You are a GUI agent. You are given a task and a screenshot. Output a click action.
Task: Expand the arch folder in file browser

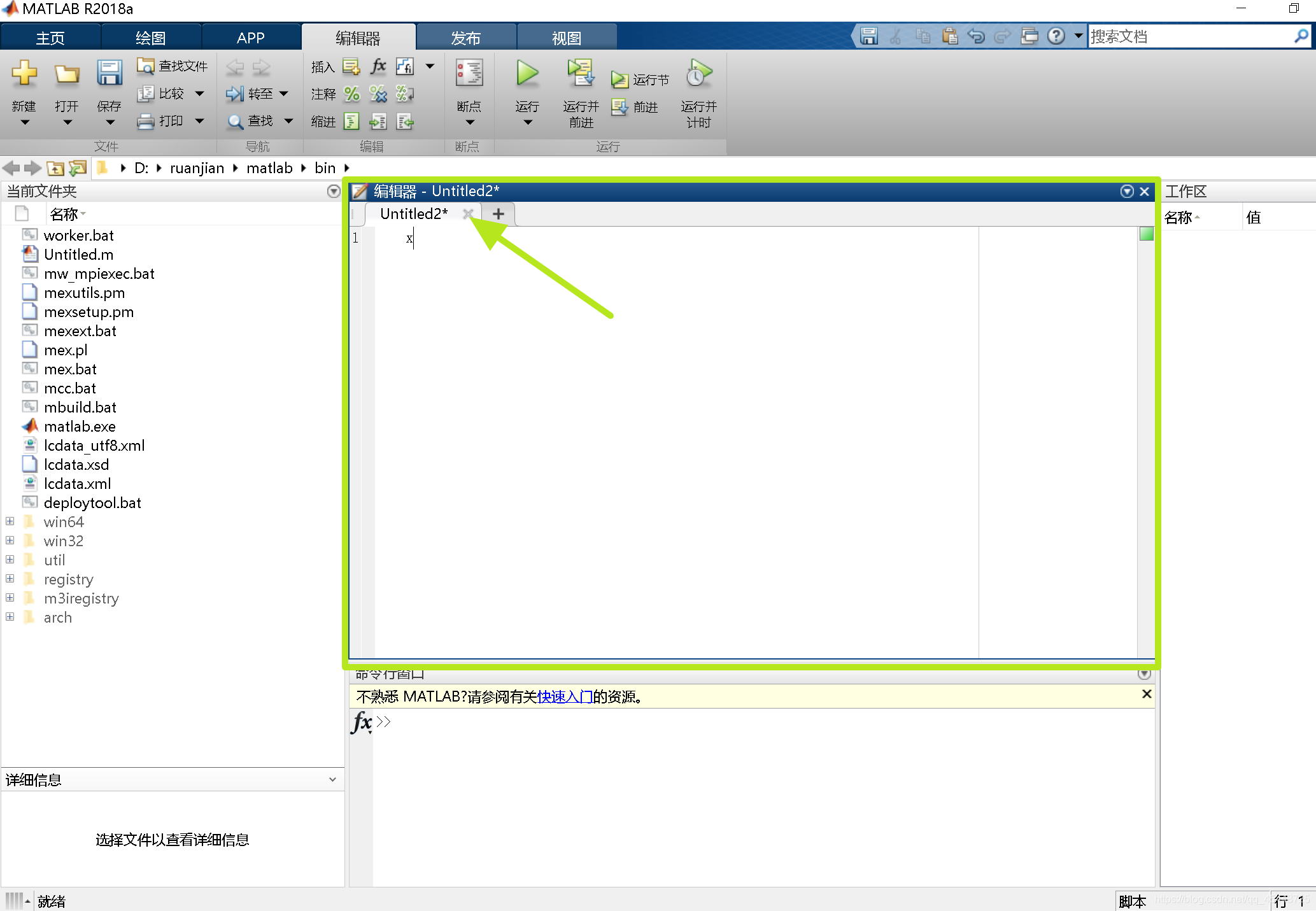[x=11, y=617]
